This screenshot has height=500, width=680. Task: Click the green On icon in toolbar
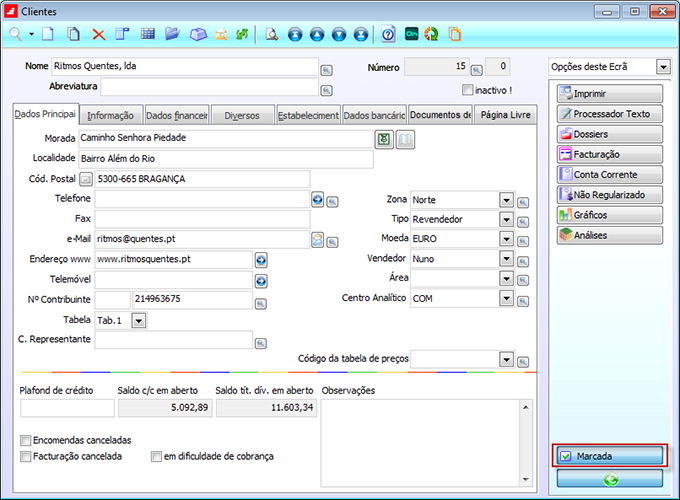pyautogui.click(x=412, y=34)
